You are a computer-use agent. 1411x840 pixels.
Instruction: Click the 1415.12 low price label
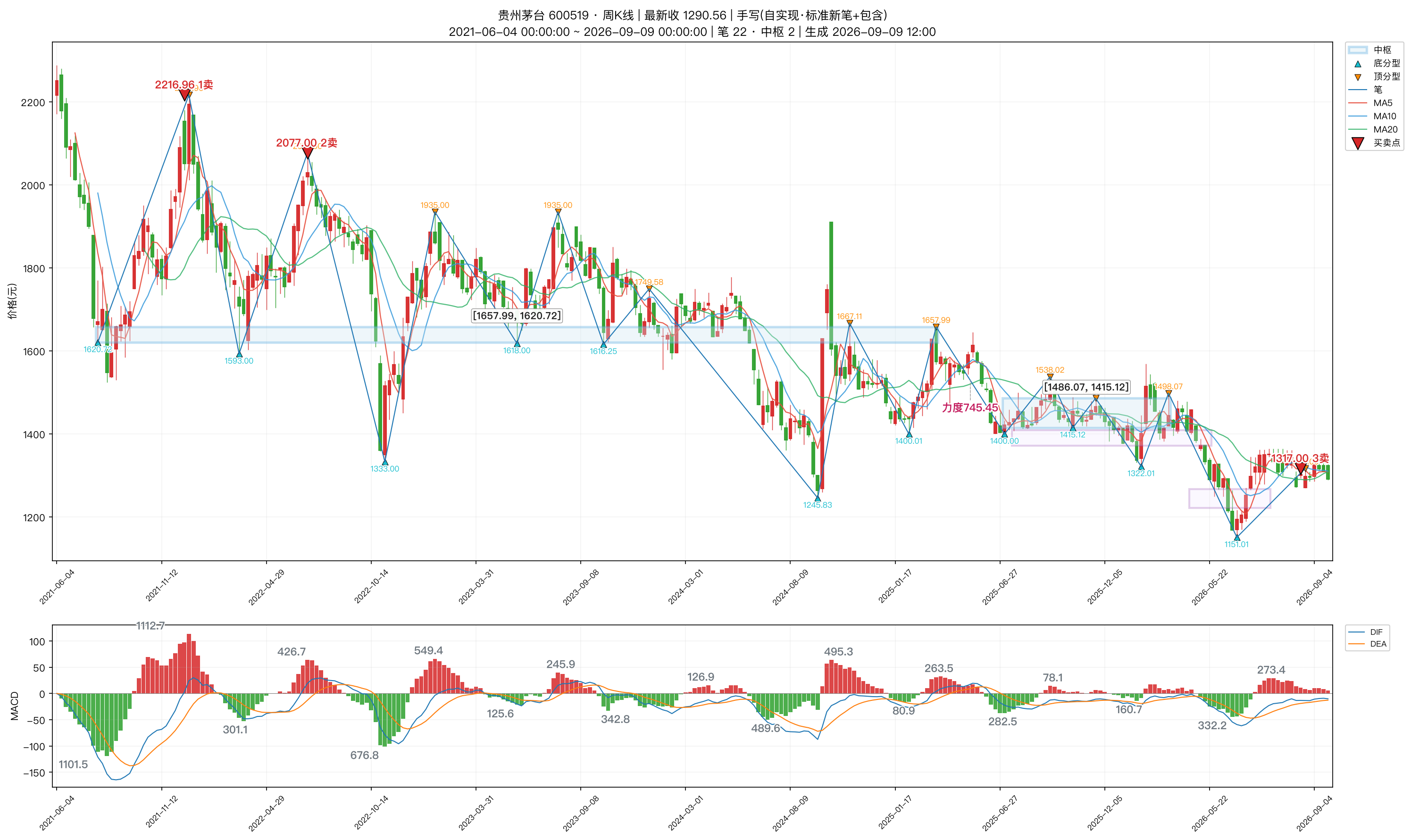tap(1073, 435)
